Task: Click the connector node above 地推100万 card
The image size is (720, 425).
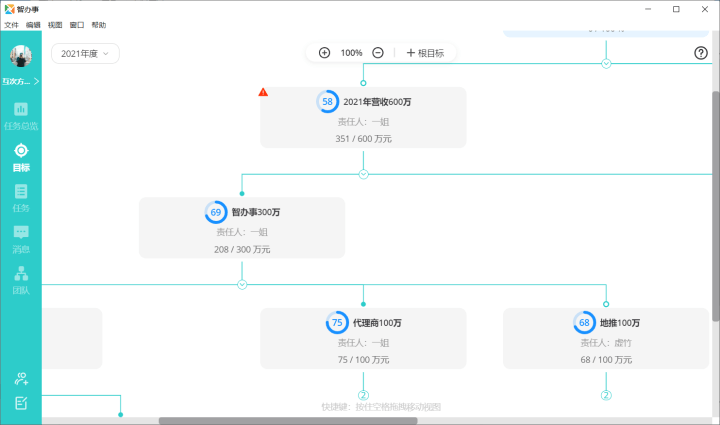Action: 606,304
